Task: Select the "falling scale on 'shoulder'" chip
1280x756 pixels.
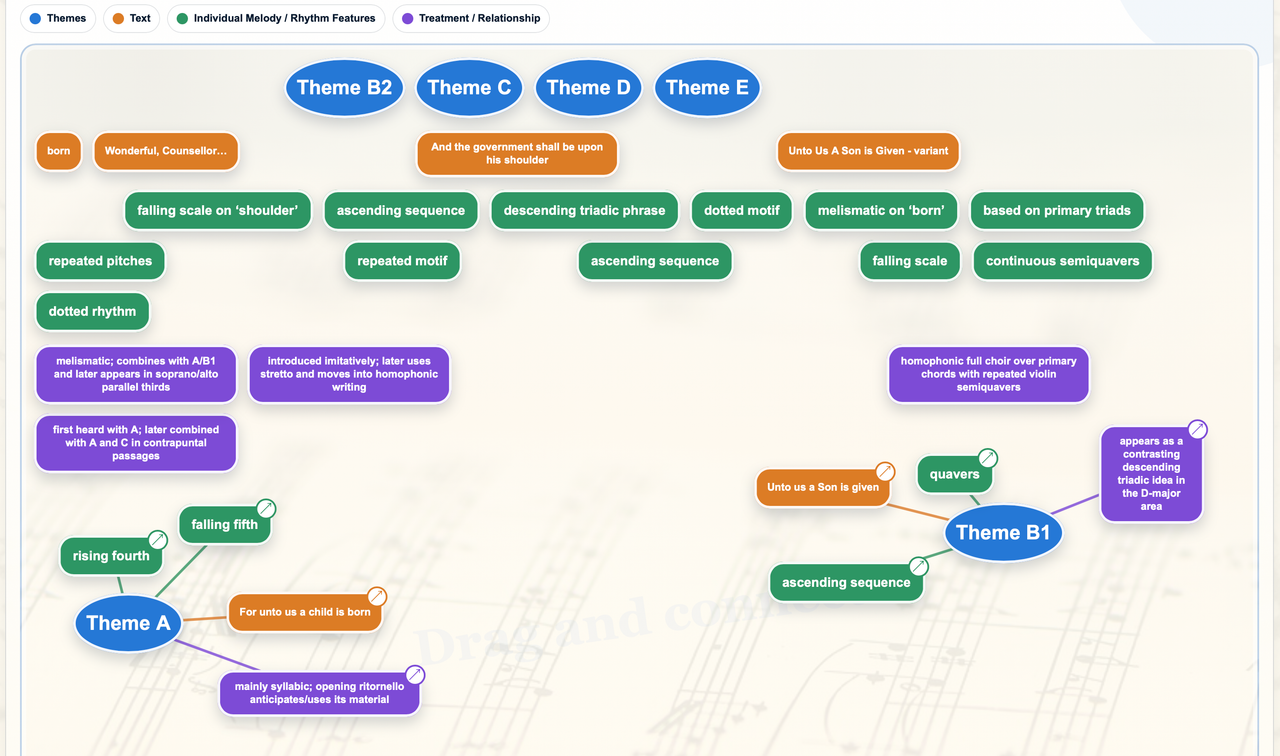Action: [x=218, y=211]
